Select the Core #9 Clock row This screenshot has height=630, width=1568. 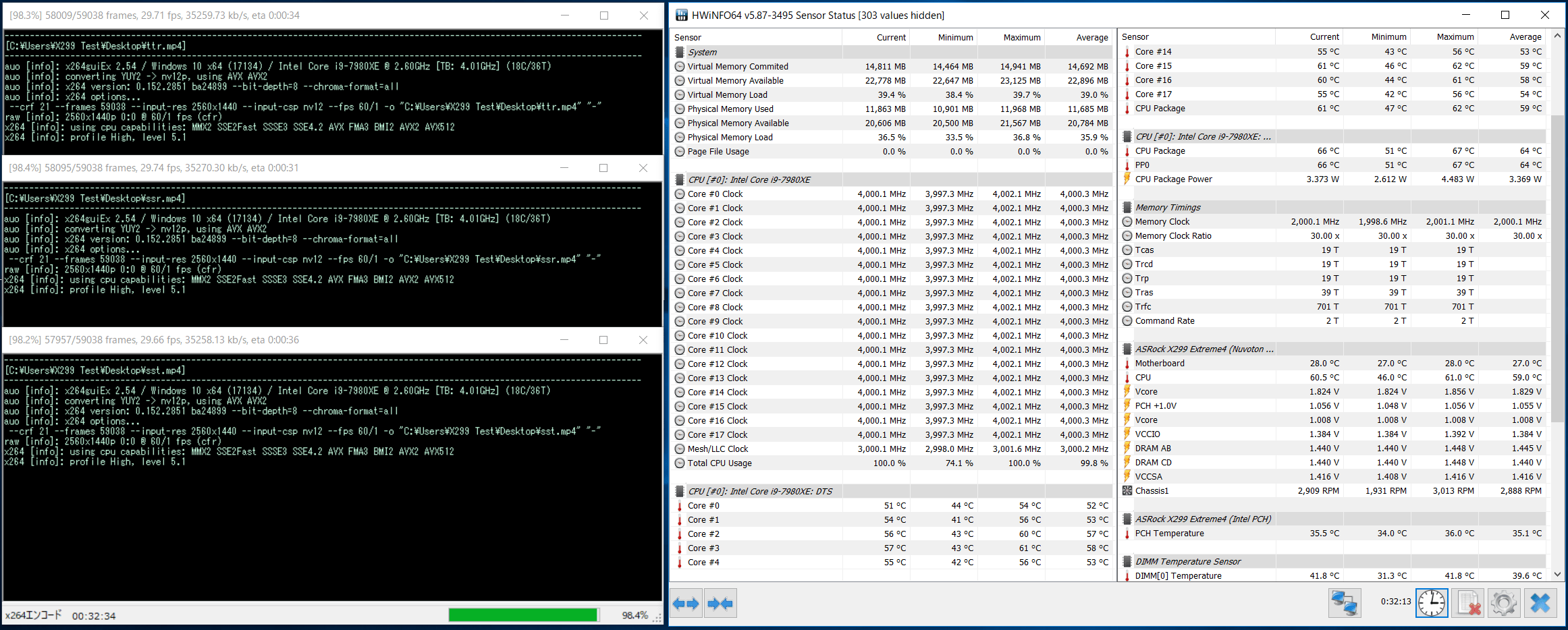(x=892, y=321)
